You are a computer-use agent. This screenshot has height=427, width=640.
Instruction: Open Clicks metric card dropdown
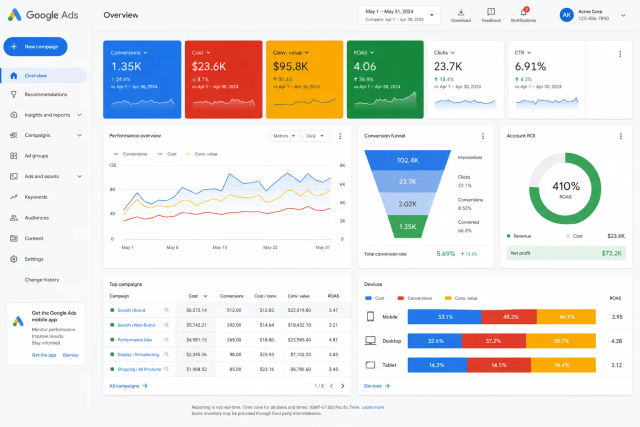(x=452, y=53)
